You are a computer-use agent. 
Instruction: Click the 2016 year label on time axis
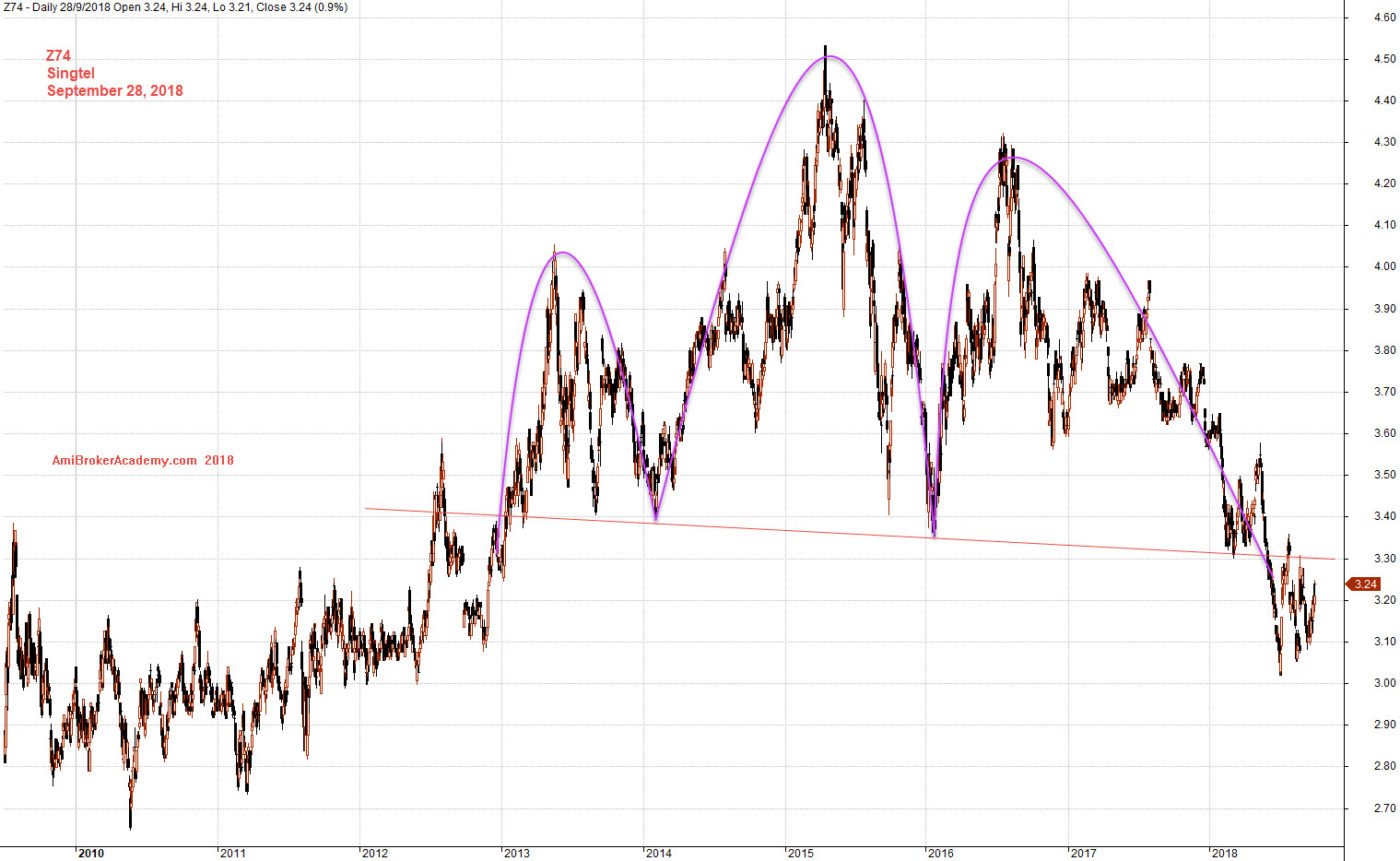click(x=942, y=853)
